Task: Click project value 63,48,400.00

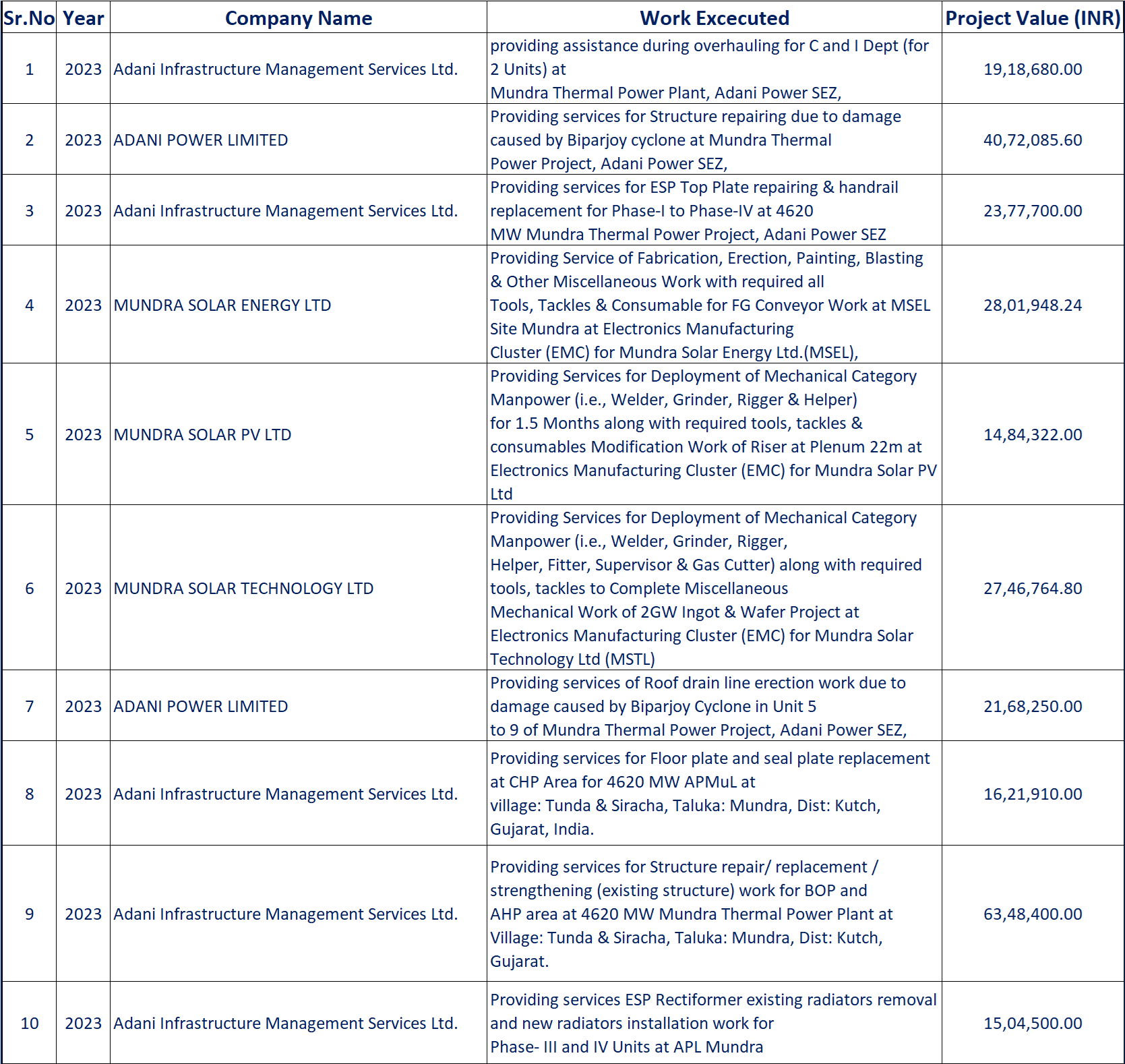Action: pyautogui.click(x=1033, y=914)
